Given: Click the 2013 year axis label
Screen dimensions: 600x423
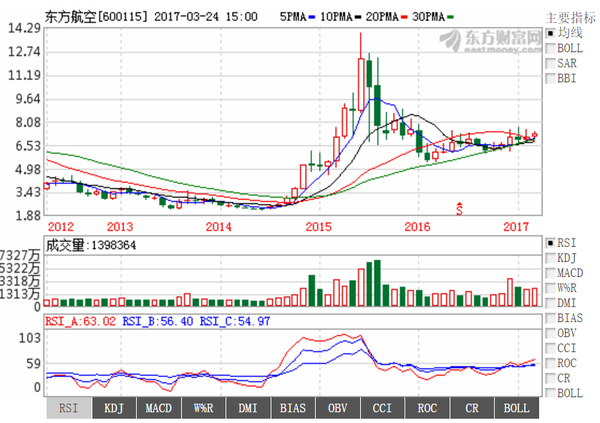Looking at the screenshot, I should click(120, 227).
